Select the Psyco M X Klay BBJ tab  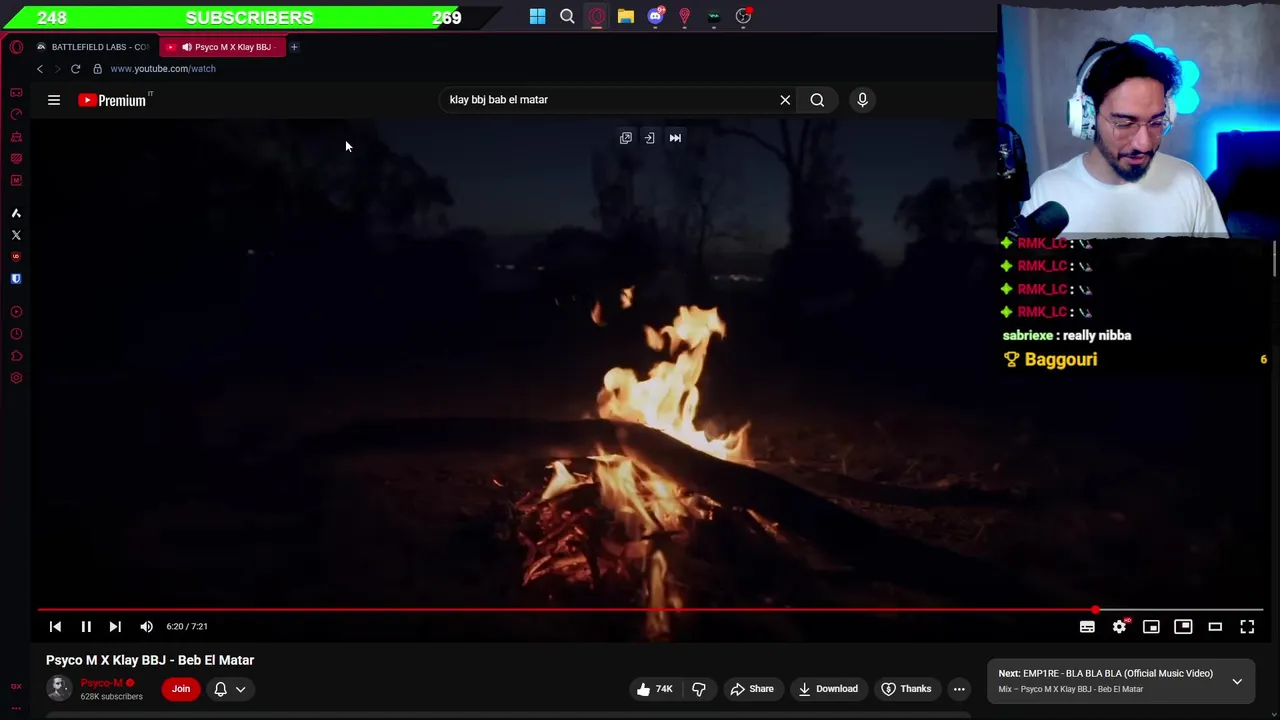click(224, 47)
